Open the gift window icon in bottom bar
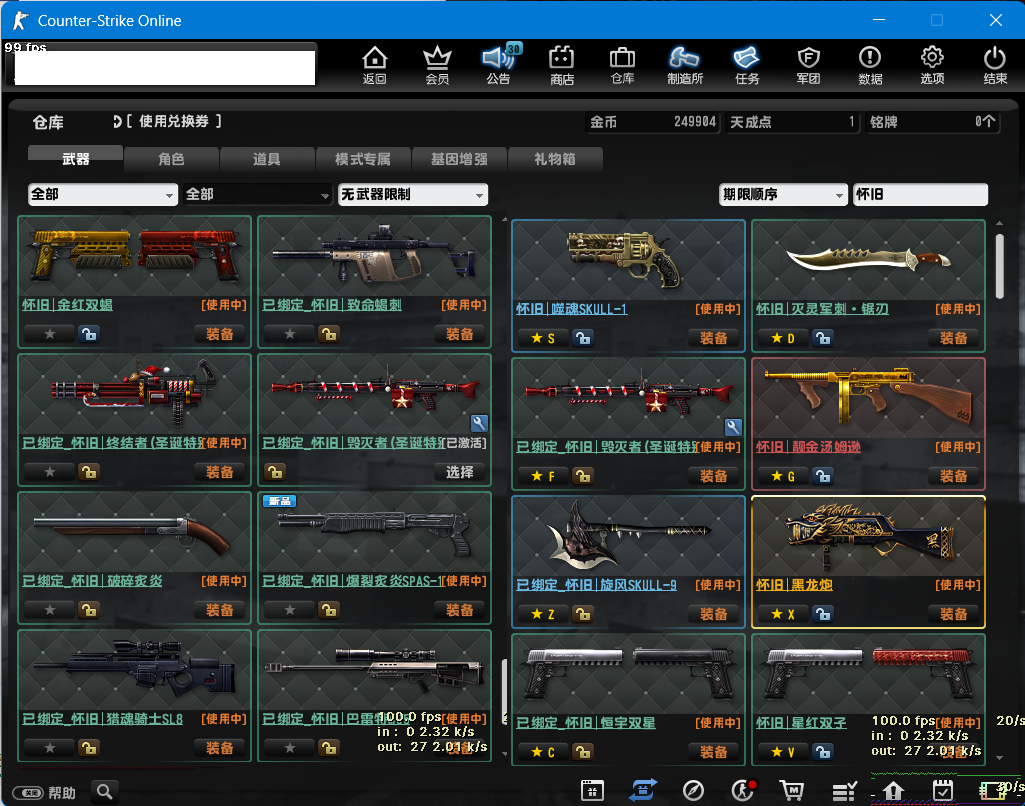 [x=592, y=791]
